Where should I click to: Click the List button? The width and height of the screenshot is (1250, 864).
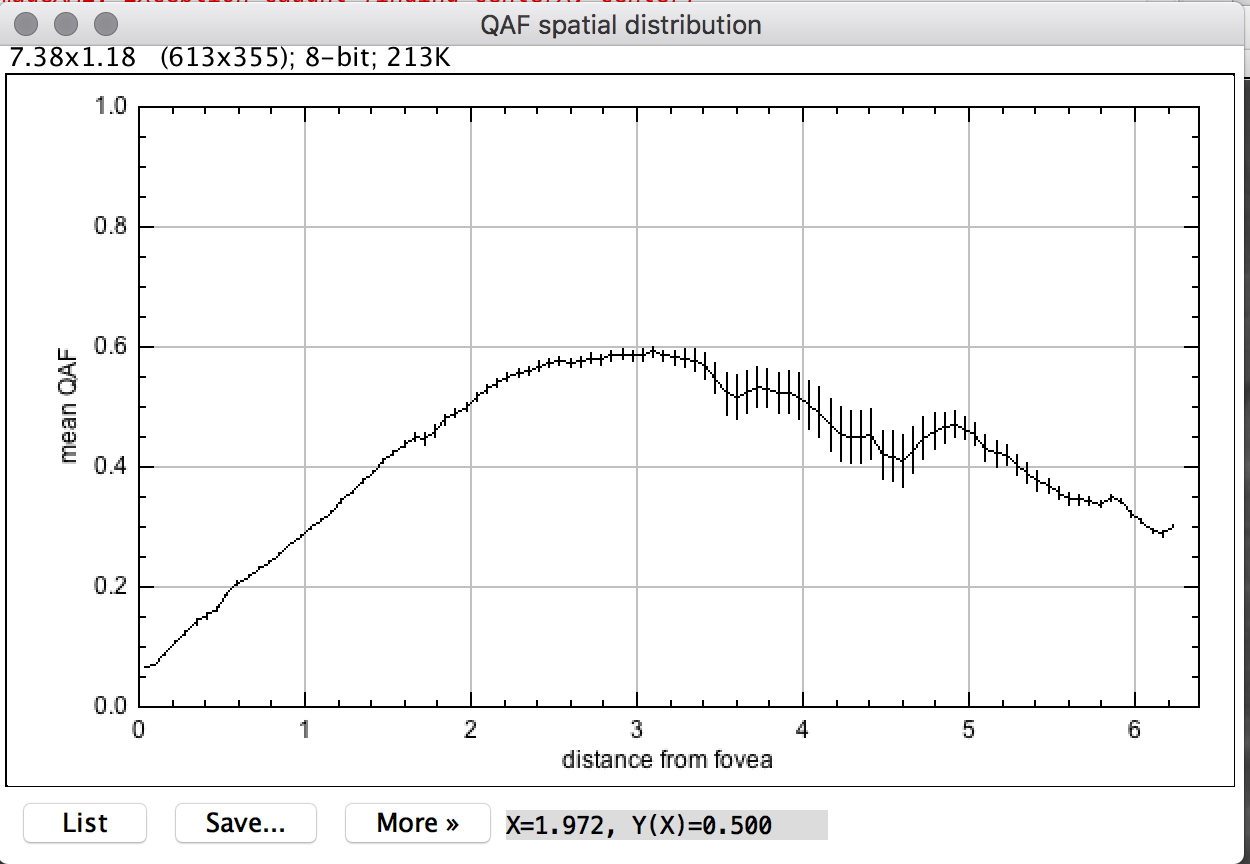(x=85, y=823)
